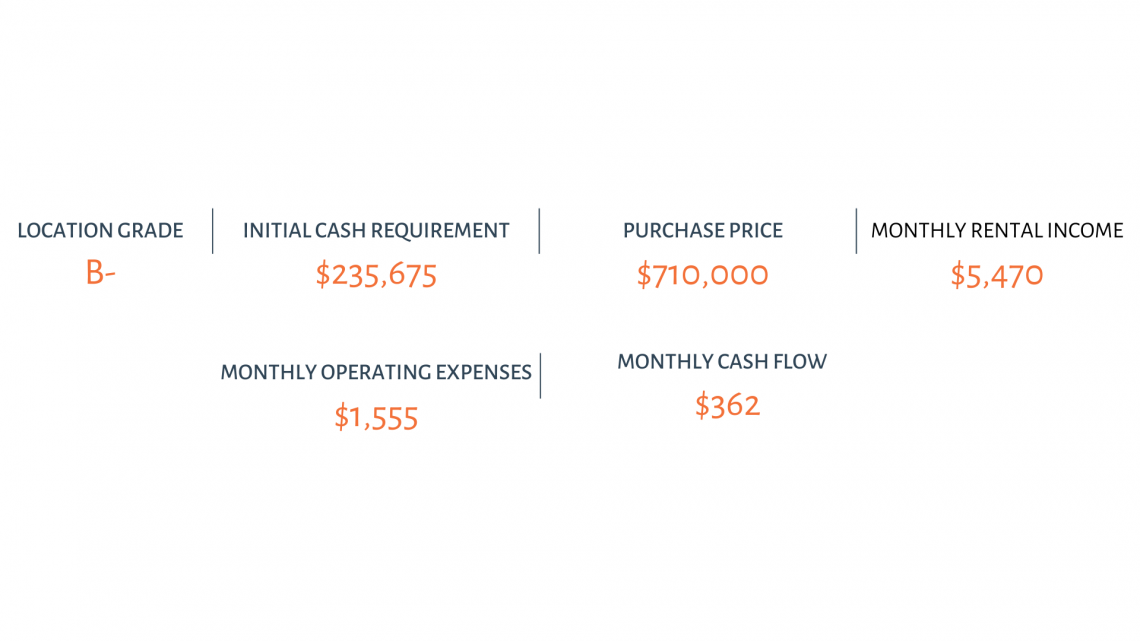Select the $5,470 rental income value
The height and width of the screenshot is (641, 1140).
pos(997,275)
